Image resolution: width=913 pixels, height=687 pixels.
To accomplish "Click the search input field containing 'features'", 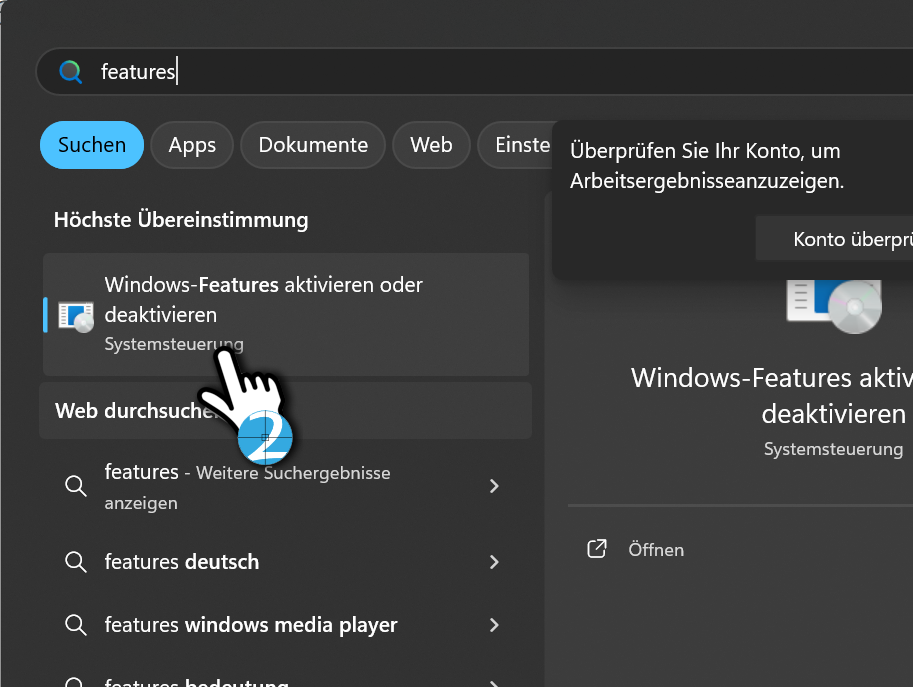I will (475, 72).
